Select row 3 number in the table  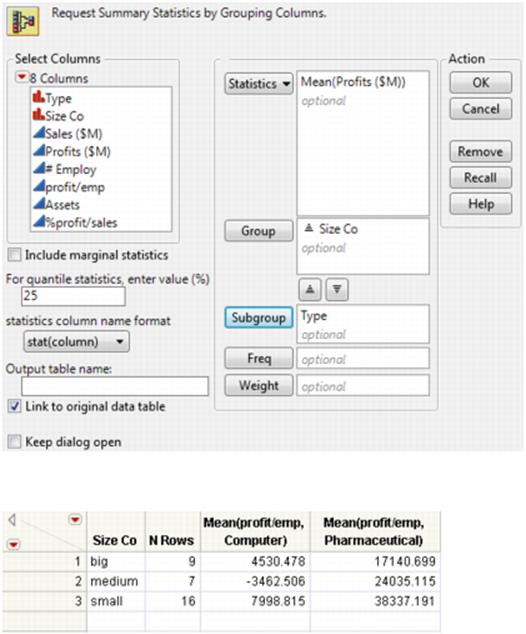(44, 601)
